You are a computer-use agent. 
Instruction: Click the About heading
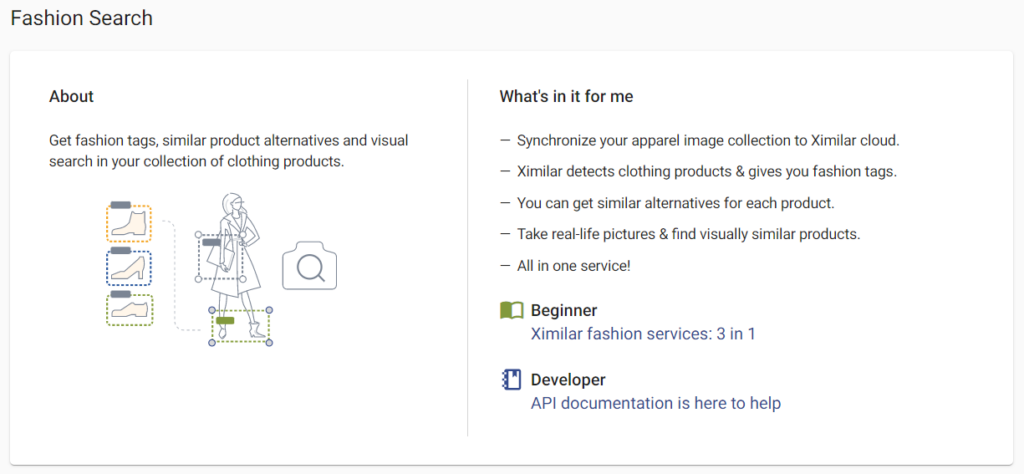pyautogui.click(x=71, y=97)
